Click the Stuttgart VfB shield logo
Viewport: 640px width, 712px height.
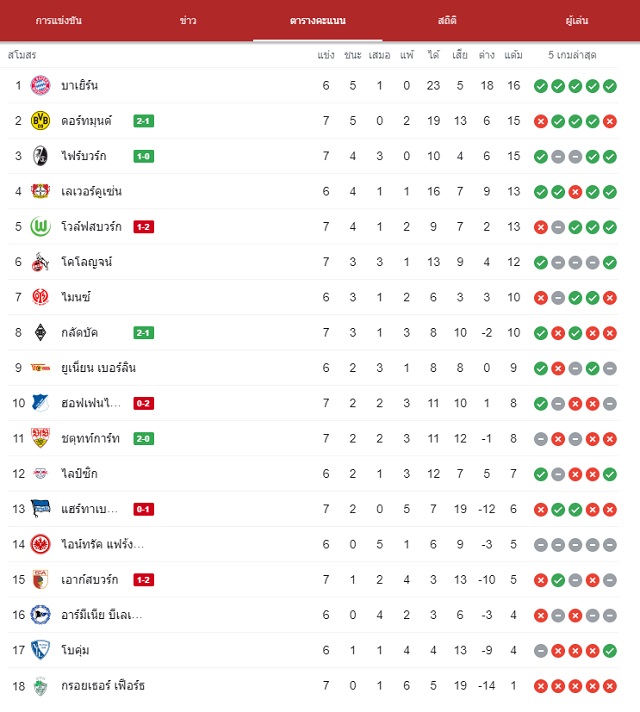click(40, 438)
